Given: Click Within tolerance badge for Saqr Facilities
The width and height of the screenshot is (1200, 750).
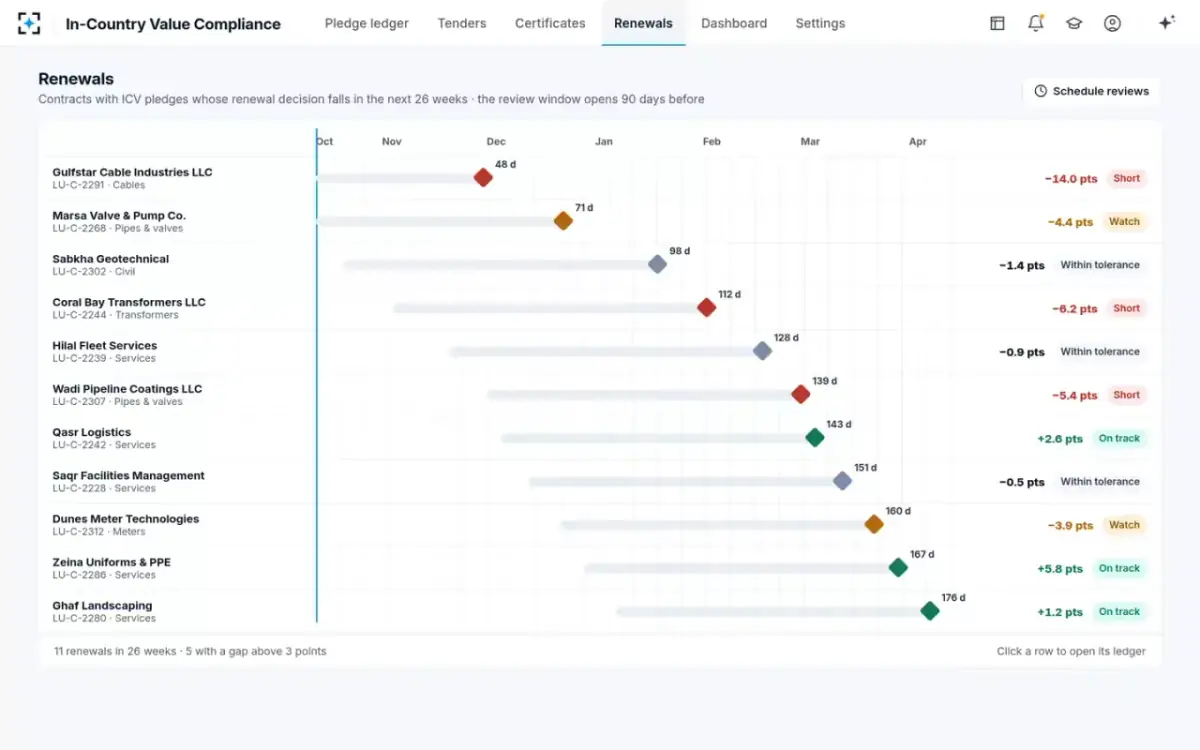Looking at the screenshot, I should click(x=1100, y=482).
